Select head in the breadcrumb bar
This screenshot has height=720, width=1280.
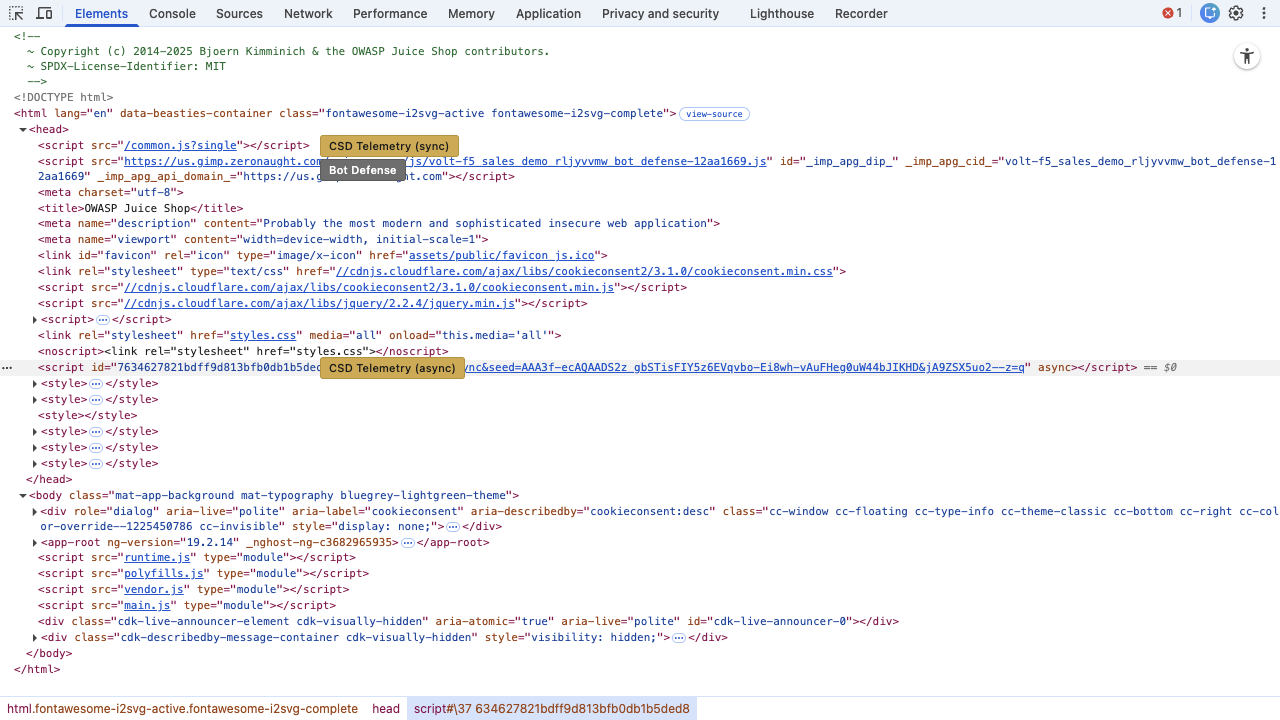385,709
